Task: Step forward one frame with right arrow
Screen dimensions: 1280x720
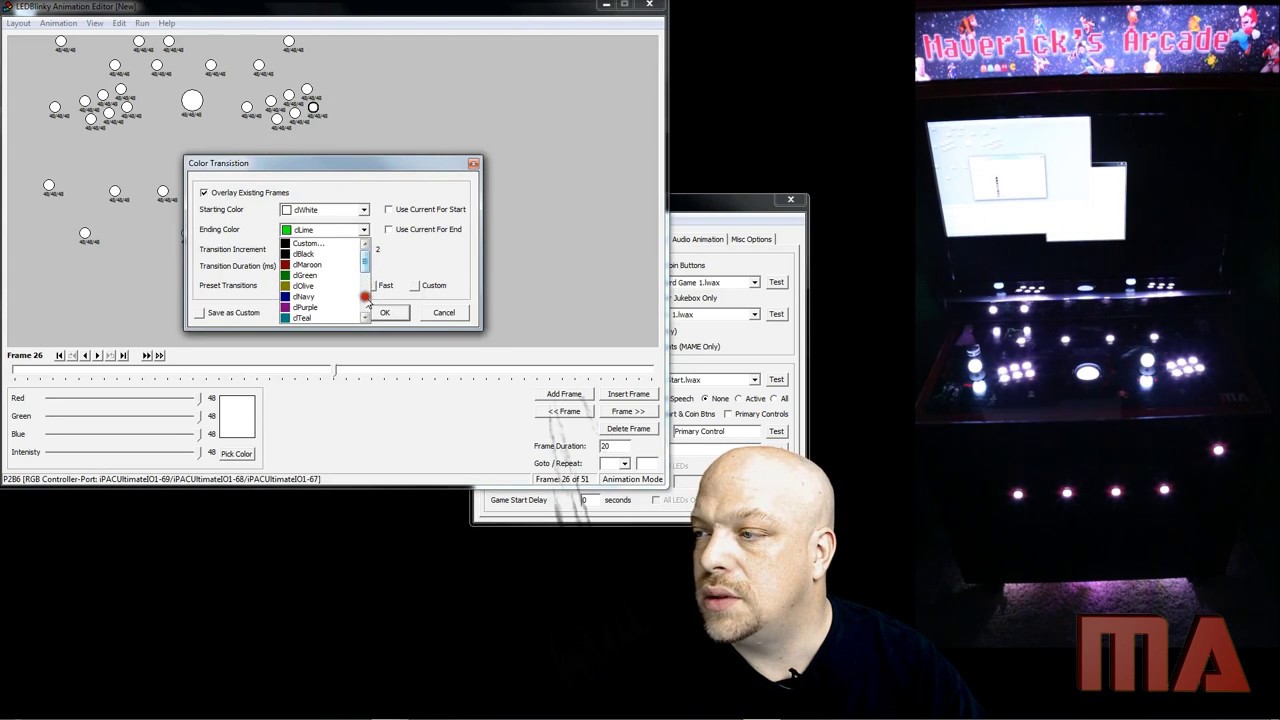Action: [98, 355]
